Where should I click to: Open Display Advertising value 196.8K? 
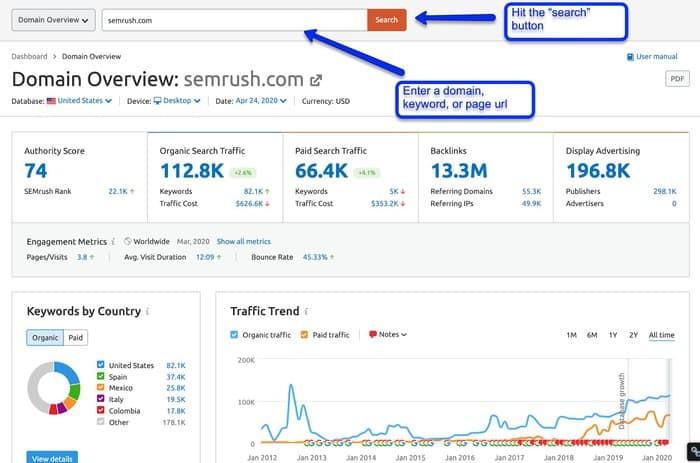pos(598,171)
